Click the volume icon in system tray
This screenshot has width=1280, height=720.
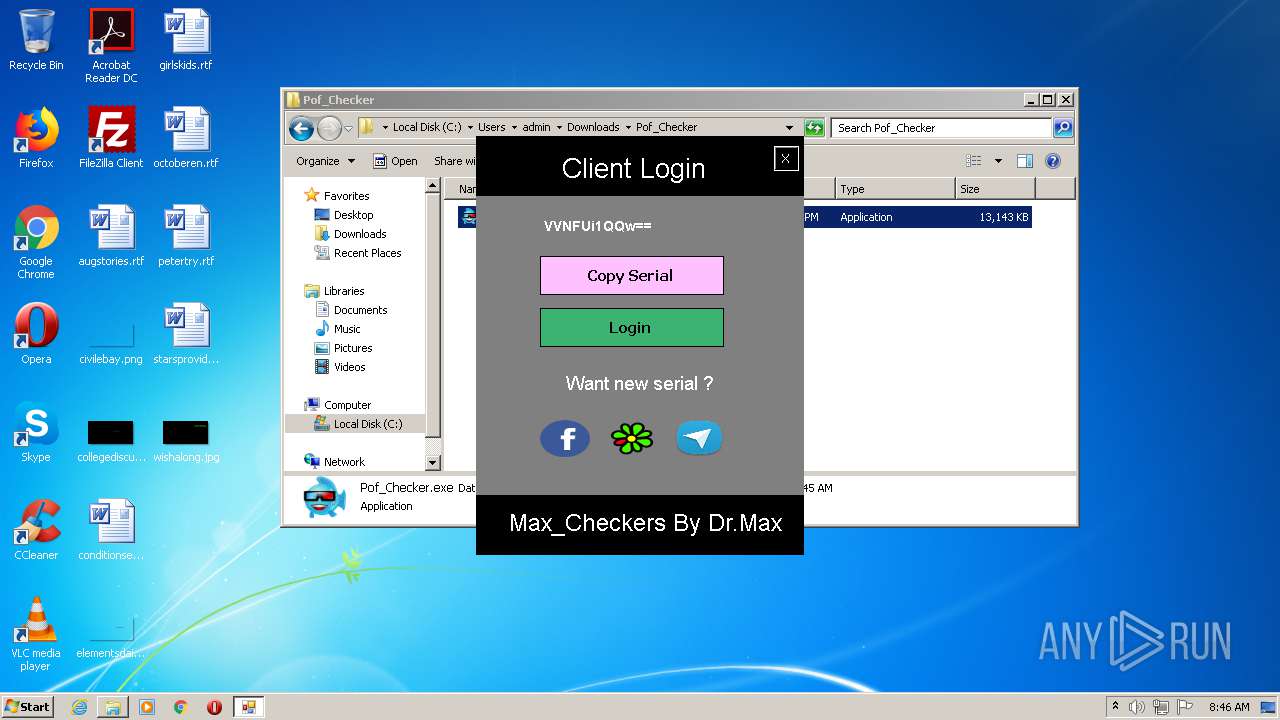tap(1137, 707)
